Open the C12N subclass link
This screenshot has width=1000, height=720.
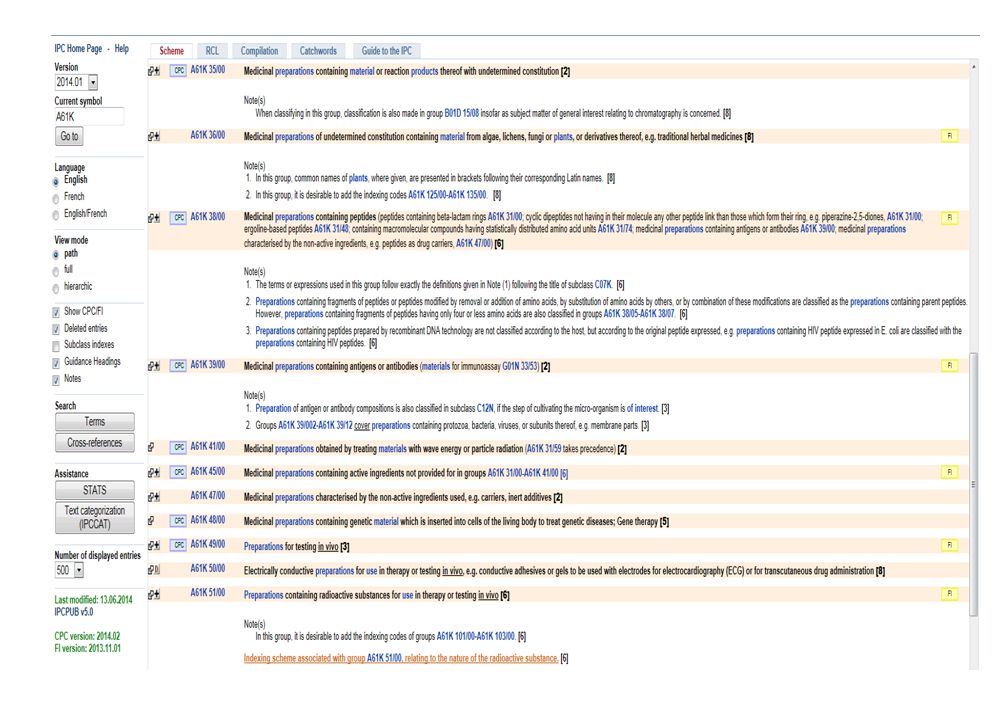pyautogui.click(x=485, y=408)
